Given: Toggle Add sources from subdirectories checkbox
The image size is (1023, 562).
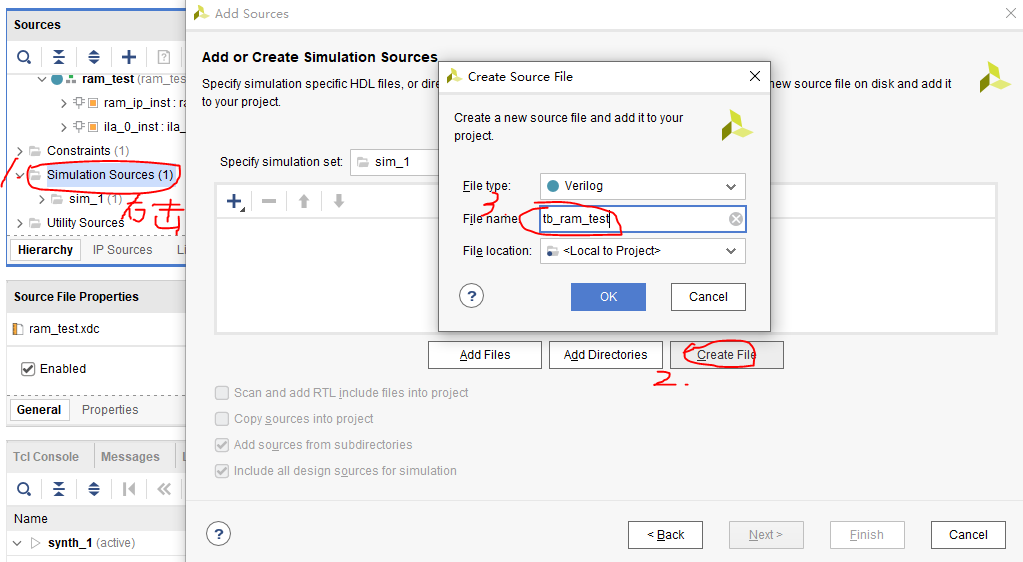Looking at the screenshot, I should pos(222,445).
